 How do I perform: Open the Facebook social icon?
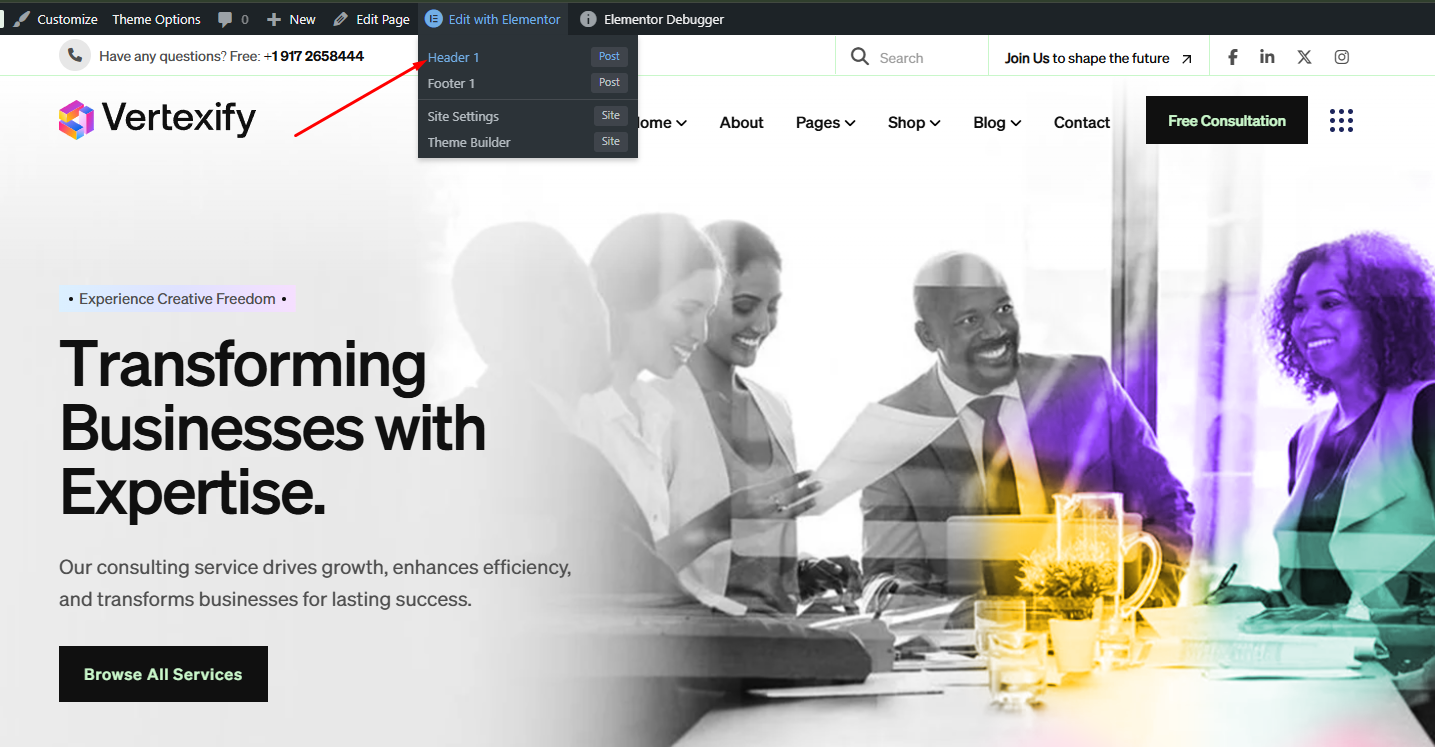click(x=1233, y=57)
